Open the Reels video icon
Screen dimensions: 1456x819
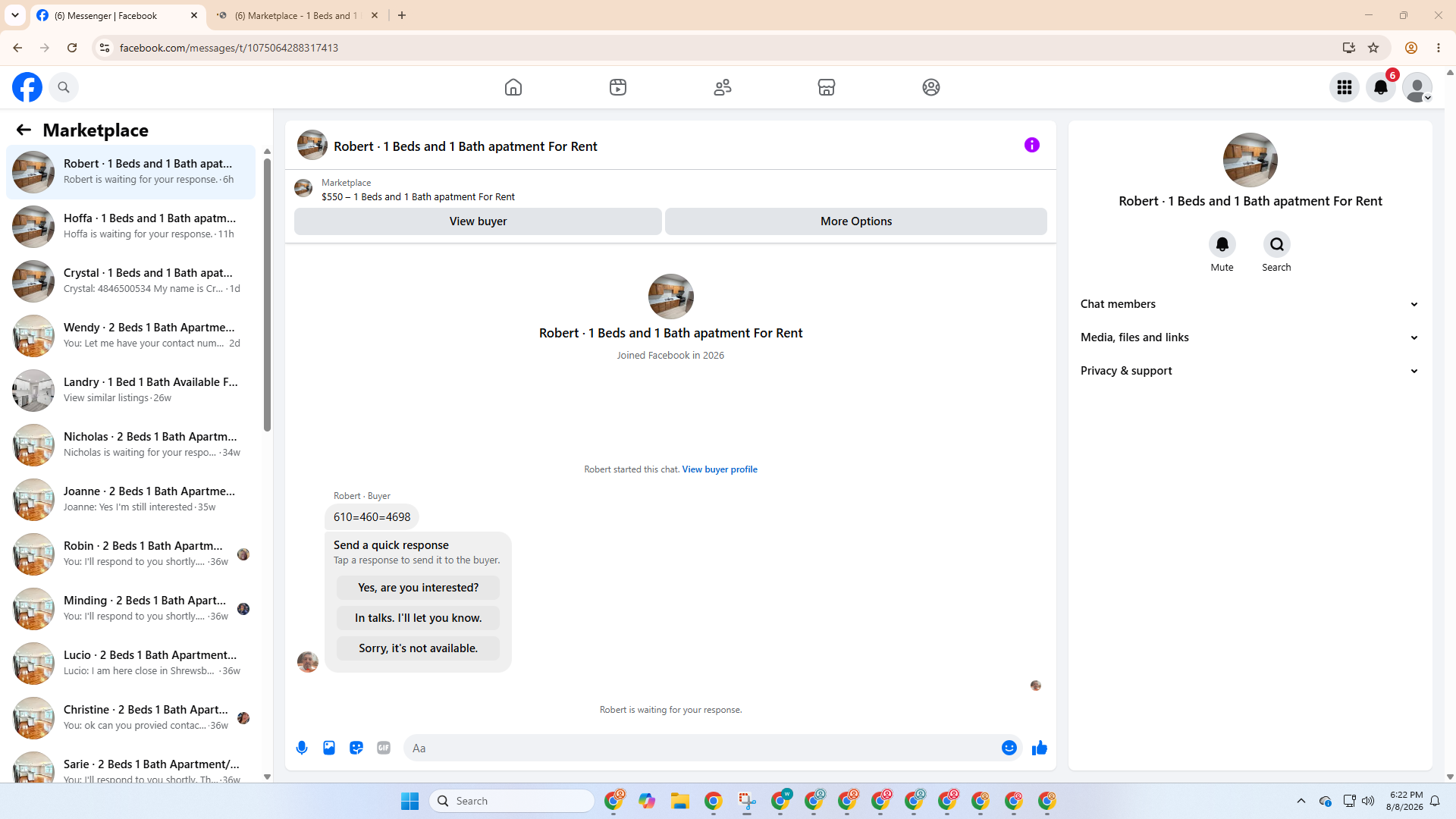tap(618, 87)
